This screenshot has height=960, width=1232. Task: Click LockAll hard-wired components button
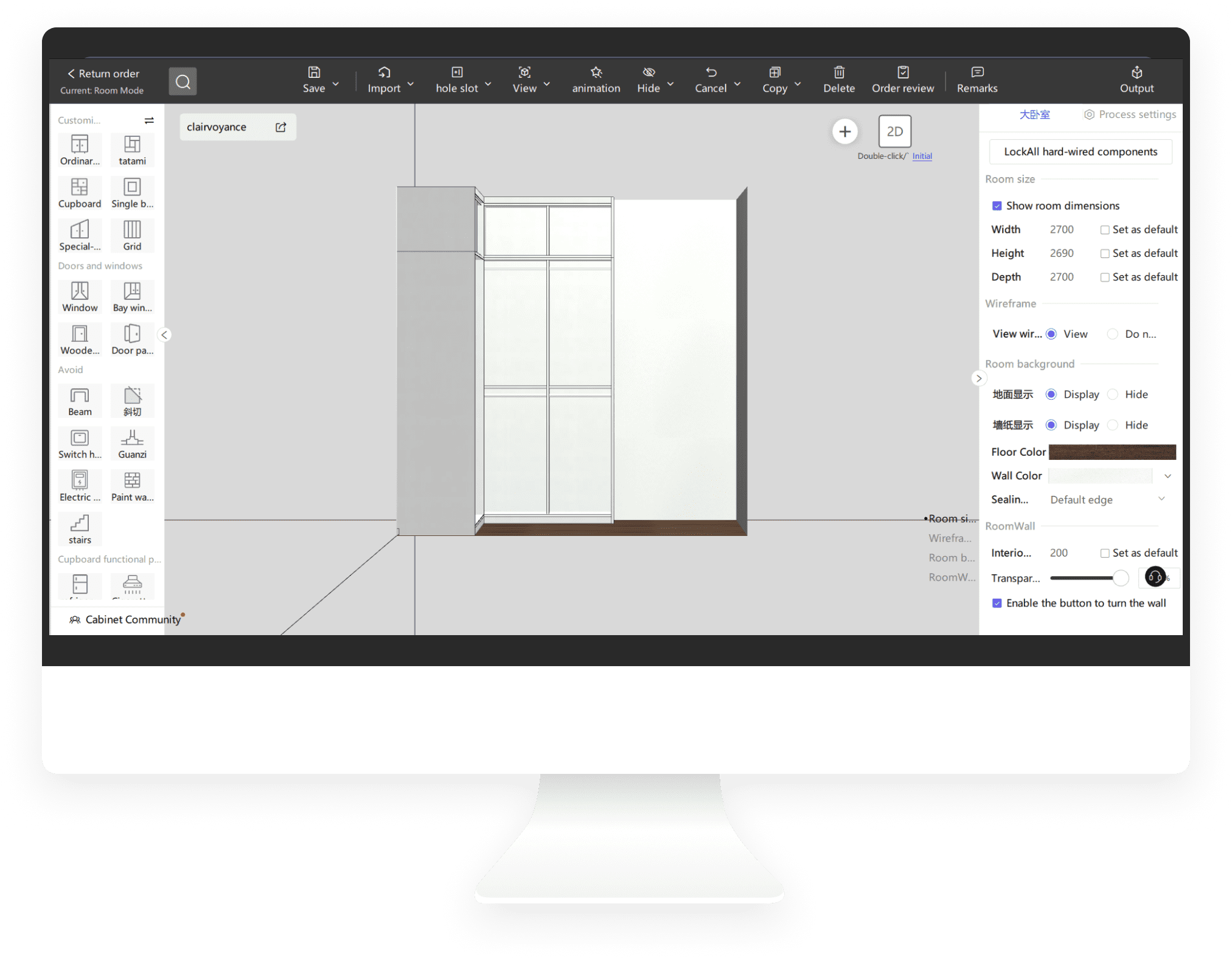(x=1080, y=151)
